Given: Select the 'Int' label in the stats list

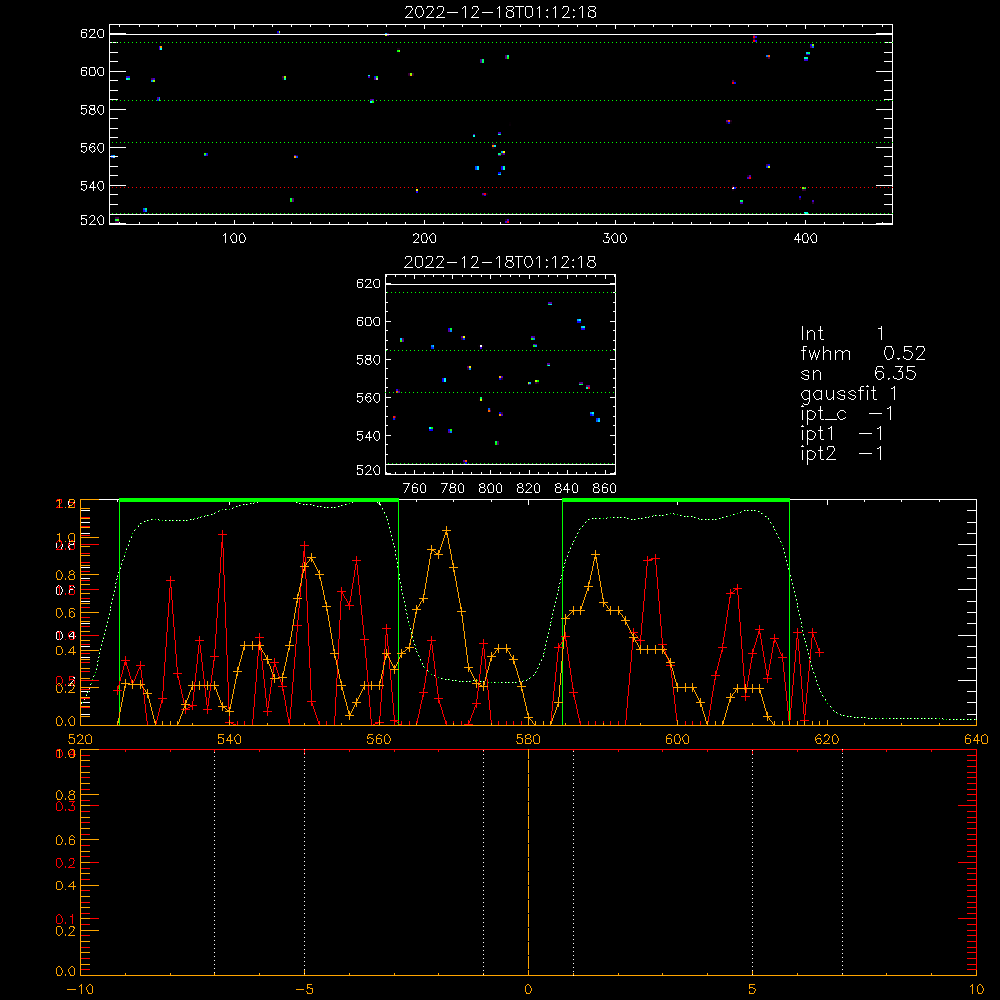Looking at the screenshot, I should pos(812,334).
